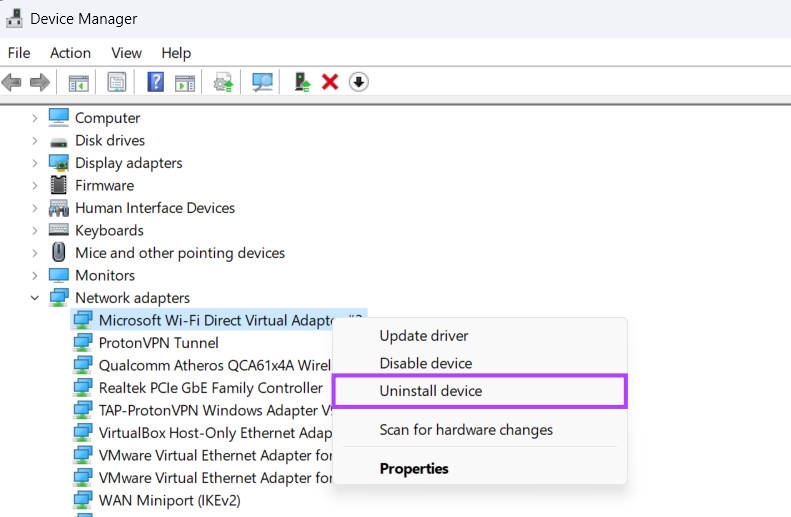Click the red X Uninstall device icon
Viewport: 791px width, 517px height.
(x=330, y=82)
